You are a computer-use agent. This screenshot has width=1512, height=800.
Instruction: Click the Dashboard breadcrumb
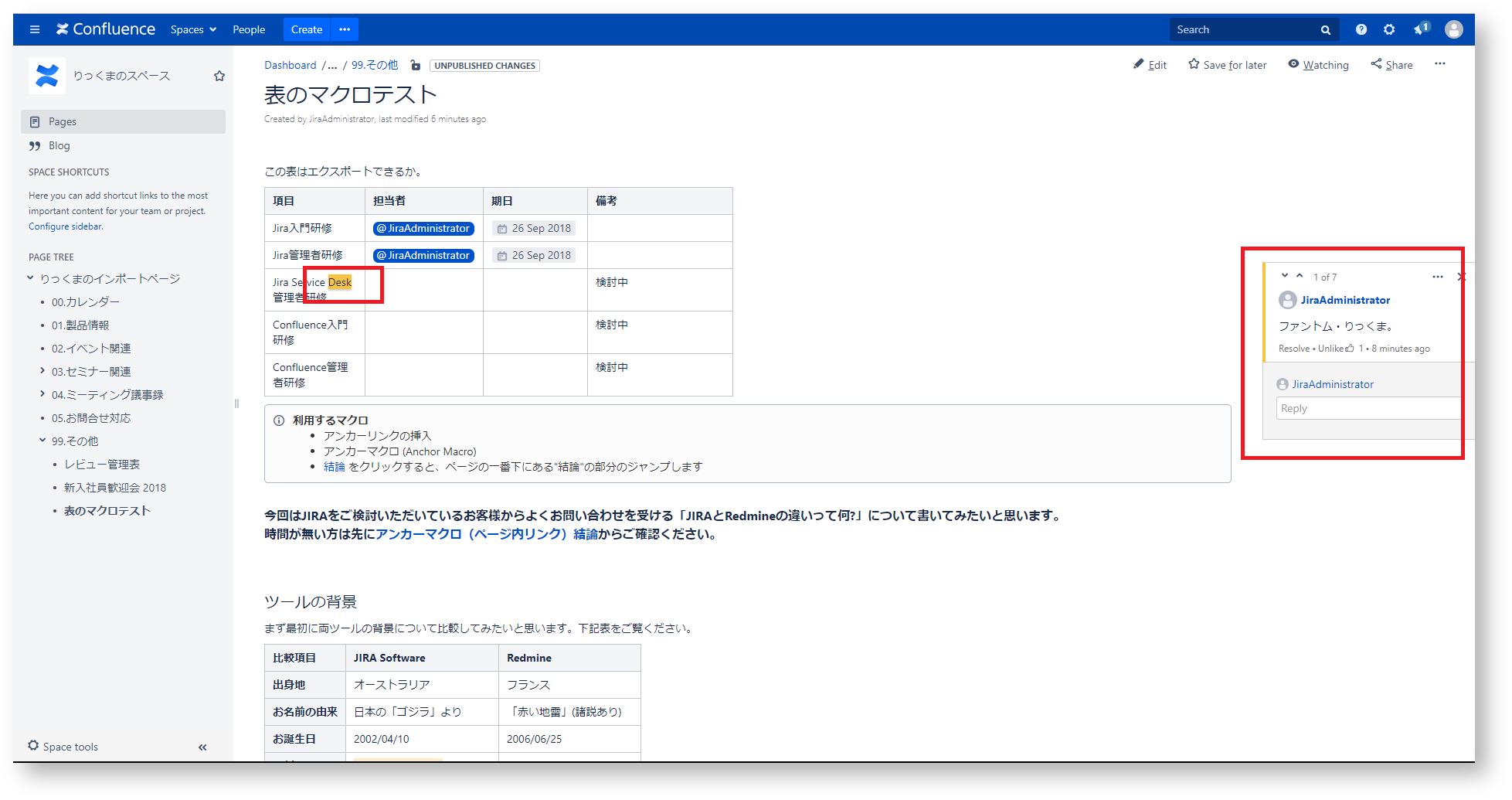pyautogui.click(x=291, y=65)
